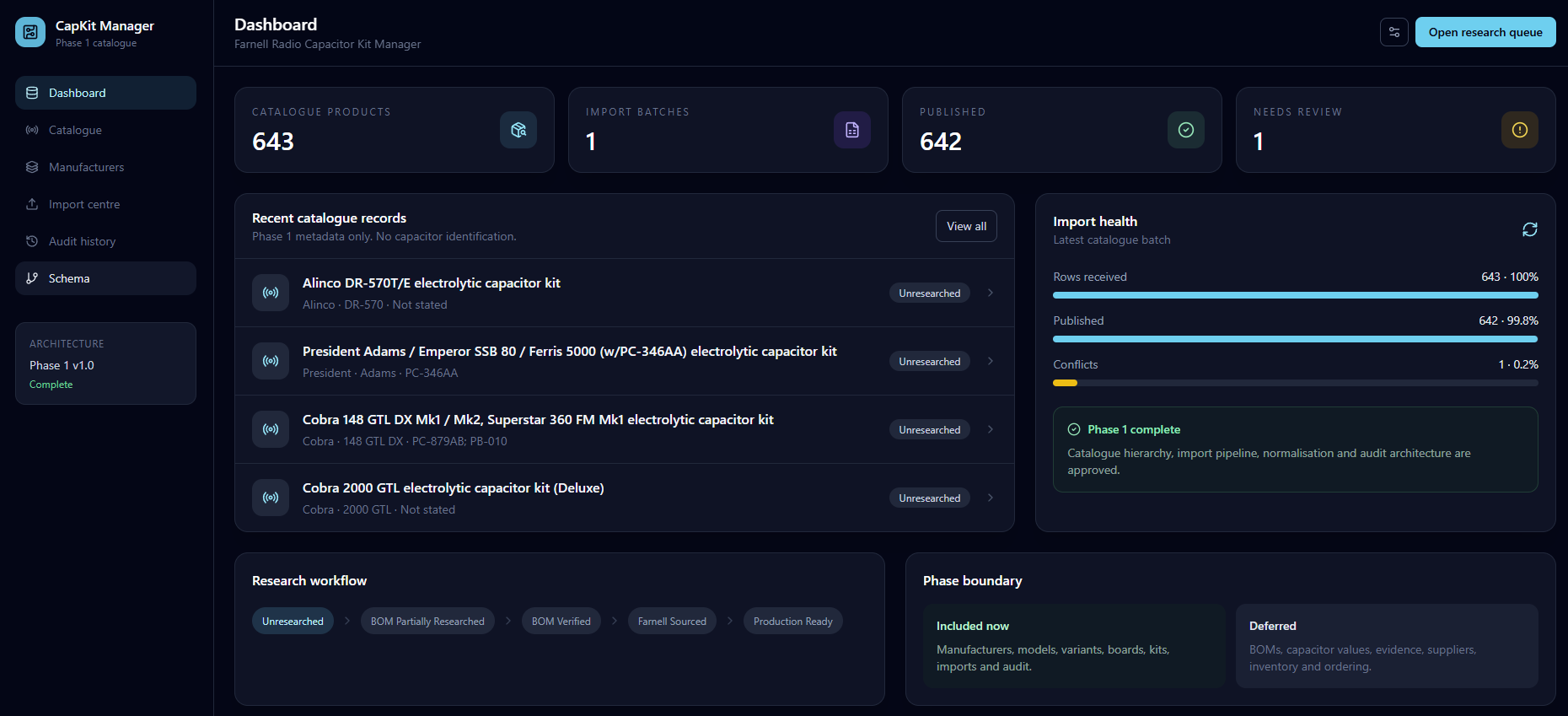Click the 'Phase 1 v1.0' architecture text

(62, 365)
